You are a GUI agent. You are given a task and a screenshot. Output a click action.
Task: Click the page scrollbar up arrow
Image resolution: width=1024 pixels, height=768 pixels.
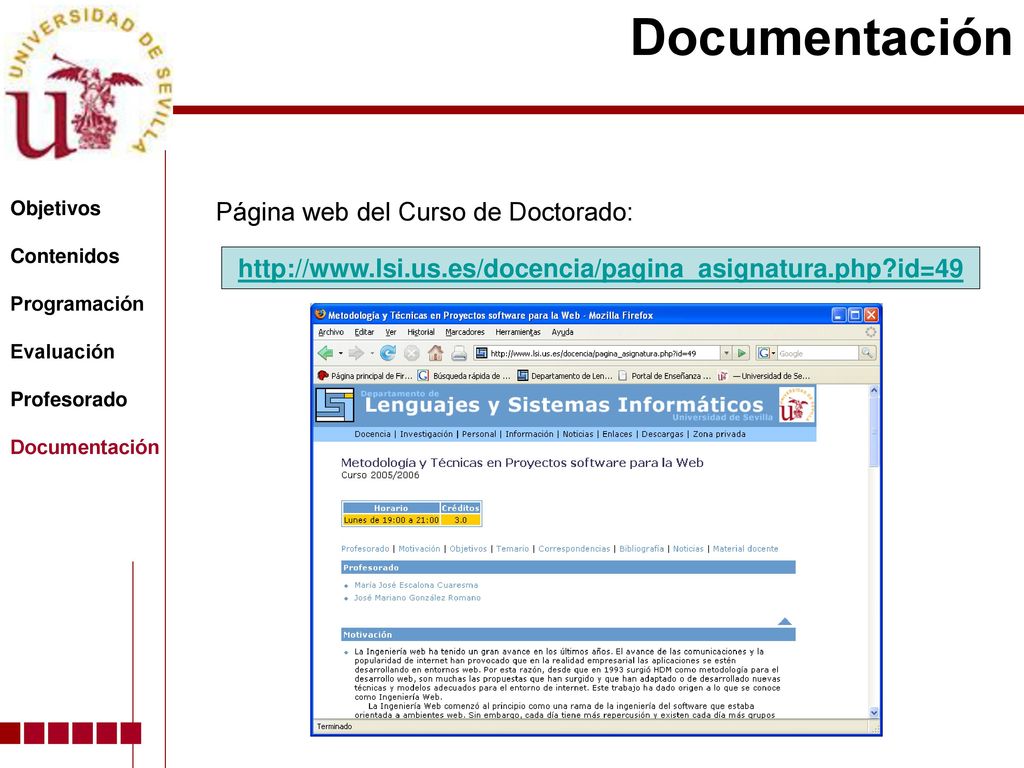(874, 391)
